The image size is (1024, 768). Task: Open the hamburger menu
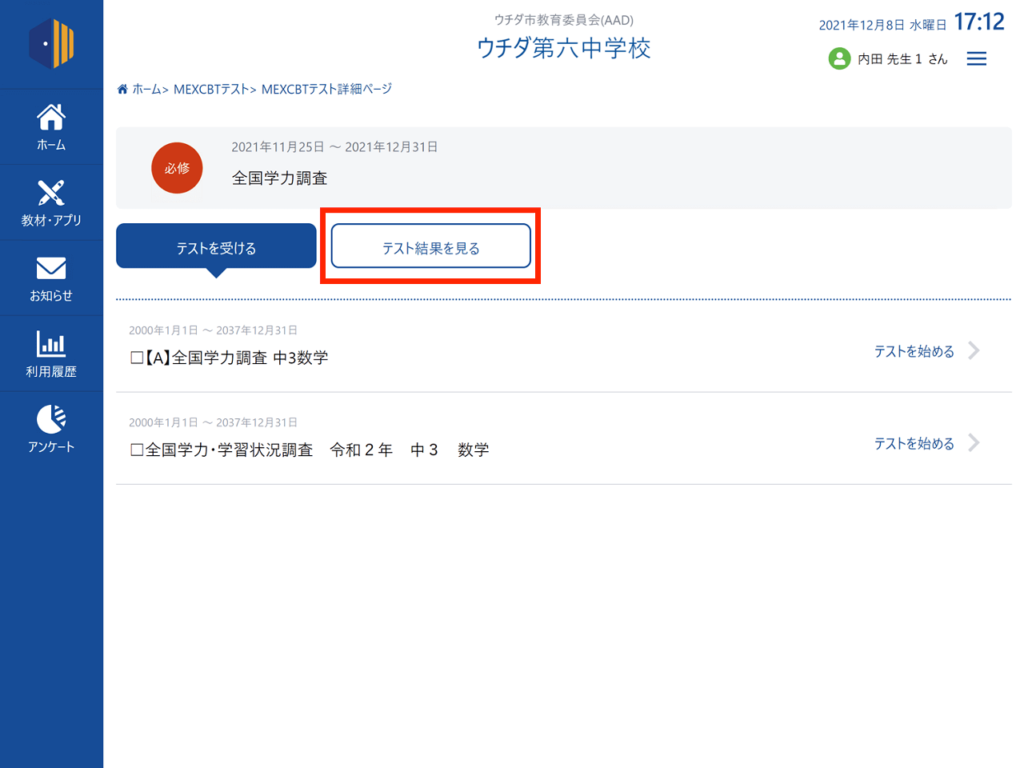[976, 59]
